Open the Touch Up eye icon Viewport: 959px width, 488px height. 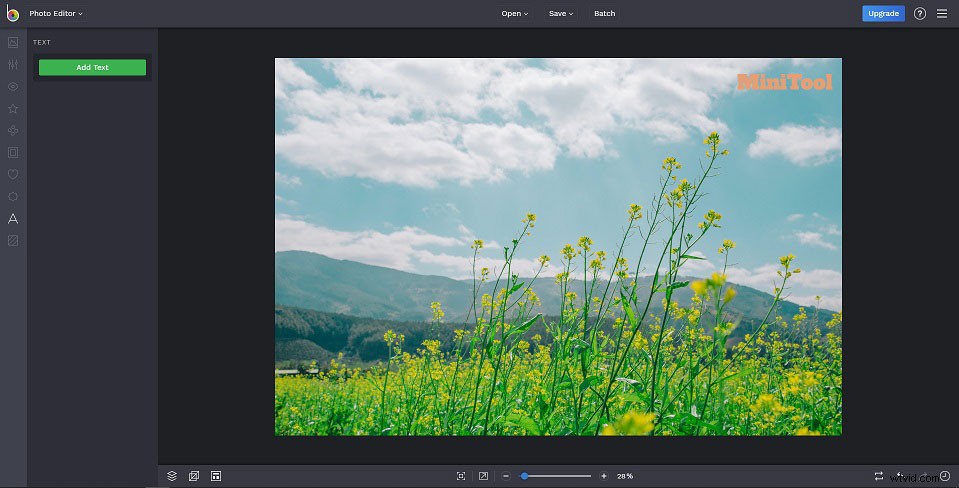click(x=13, y=86)
